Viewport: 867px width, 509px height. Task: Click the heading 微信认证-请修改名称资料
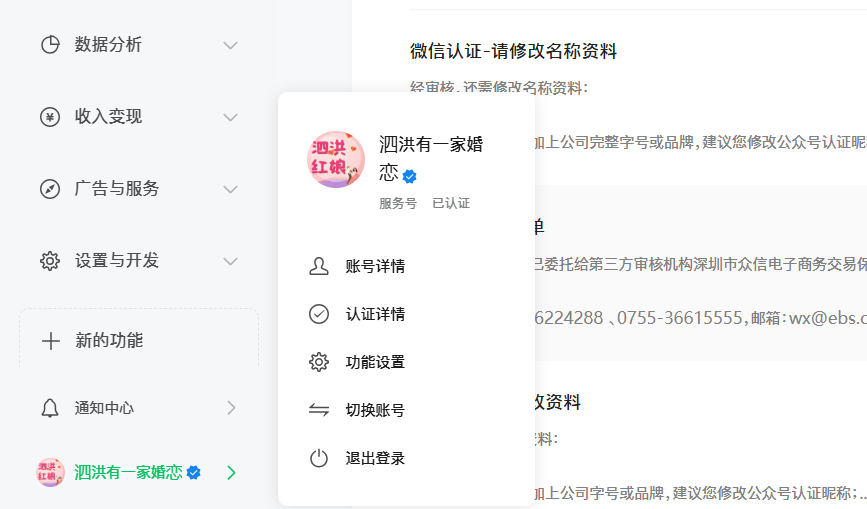point(513,51)
